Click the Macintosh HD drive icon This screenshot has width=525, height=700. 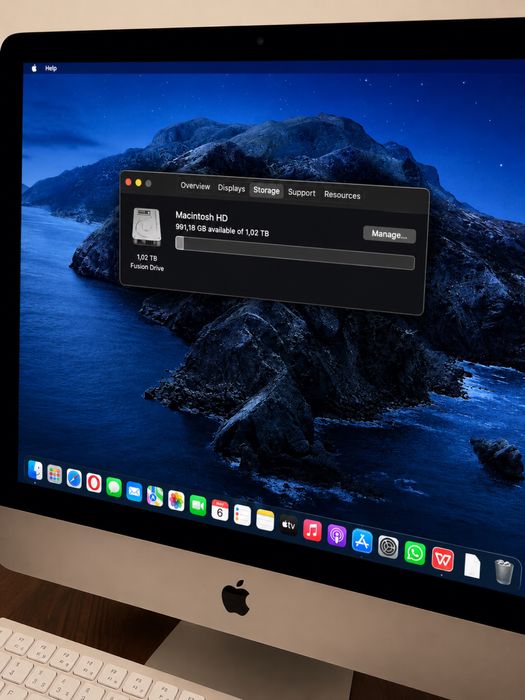tap(146, 227)
